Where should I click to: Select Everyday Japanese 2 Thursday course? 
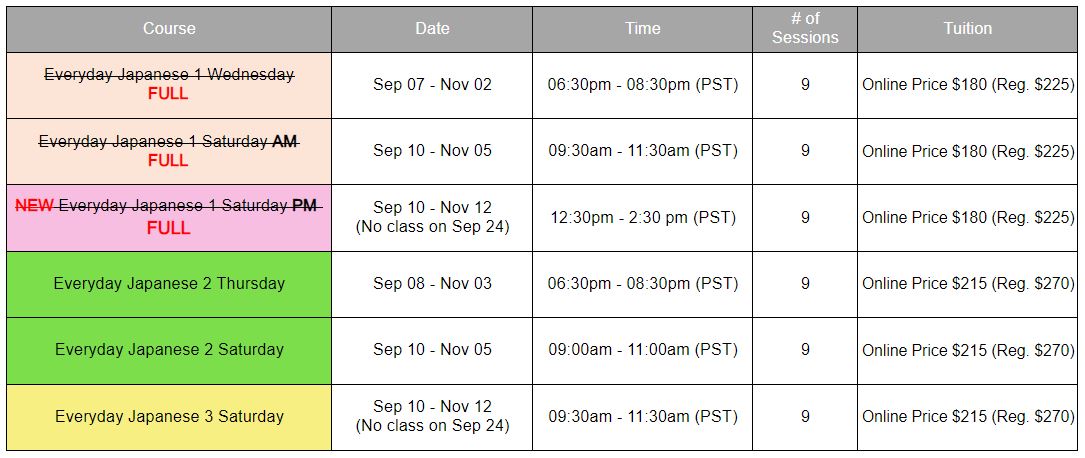pyautogui.click(x=169, y=284)
